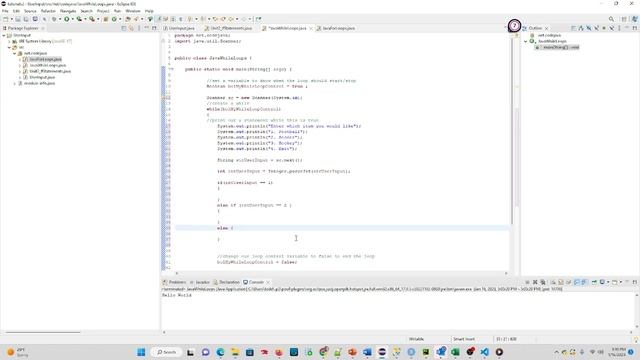This screenshot has height=360, width=640.
Task: Clear the console output icon
Action: click(x=553, y=282)
